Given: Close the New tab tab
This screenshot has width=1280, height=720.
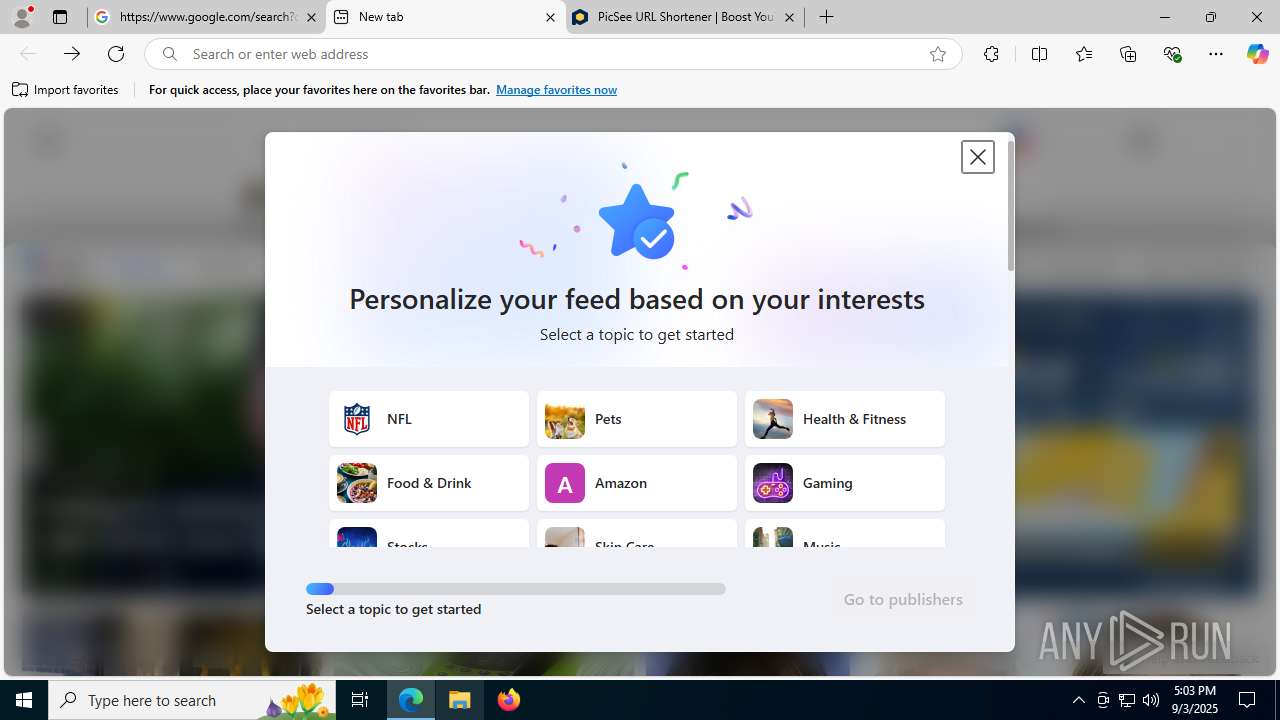Looking at the screenshot, I should click(x=550, y=17).
